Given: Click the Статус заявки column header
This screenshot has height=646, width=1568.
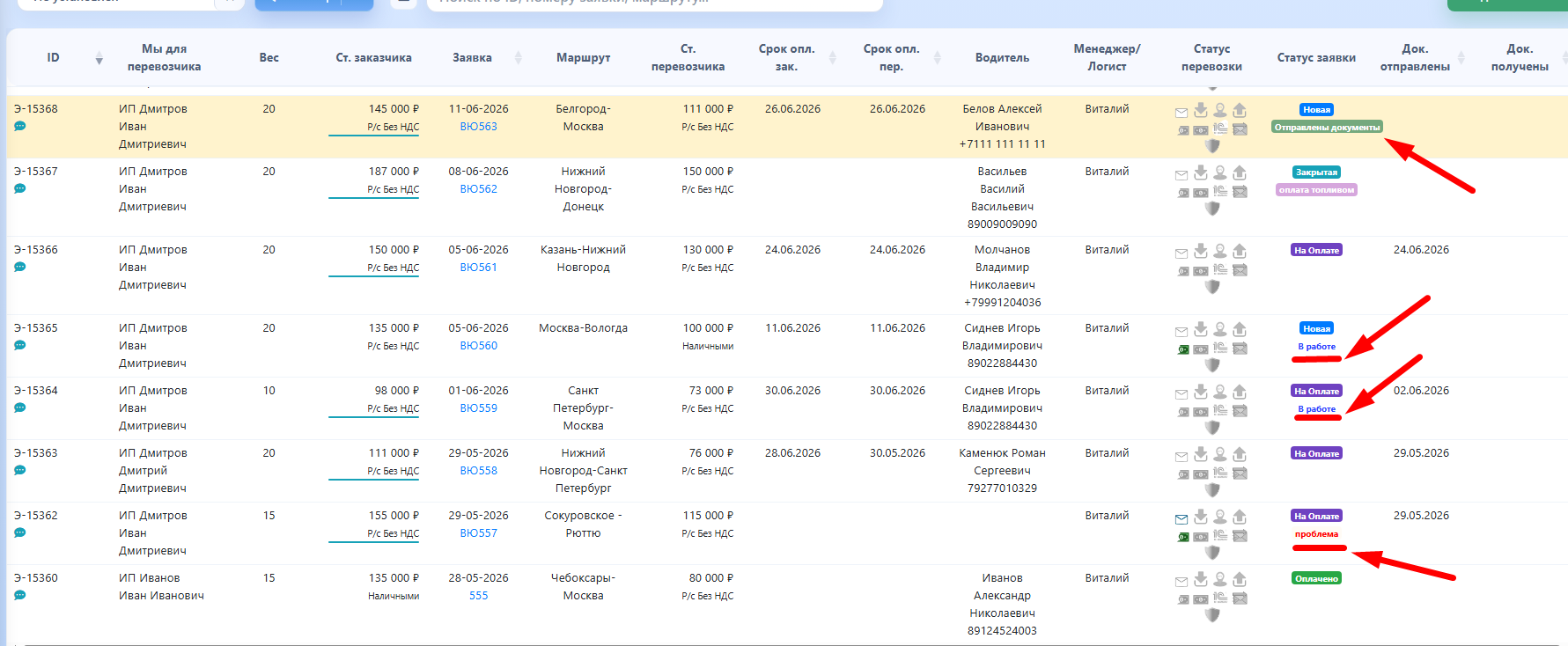Looking at the screenshot, I should [x=1316, y=58].
